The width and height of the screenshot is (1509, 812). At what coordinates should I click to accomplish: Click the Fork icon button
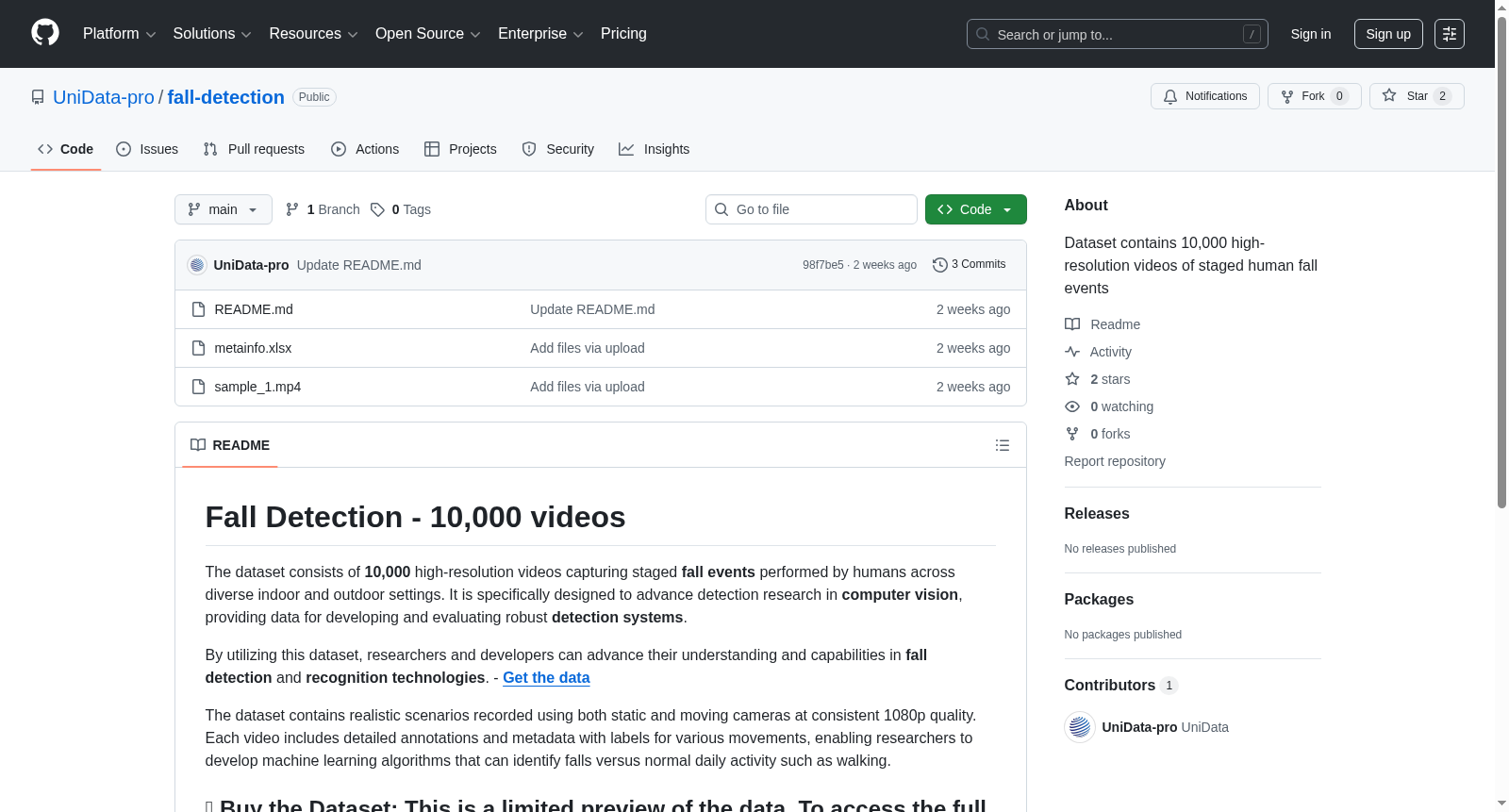point(1287,96)
